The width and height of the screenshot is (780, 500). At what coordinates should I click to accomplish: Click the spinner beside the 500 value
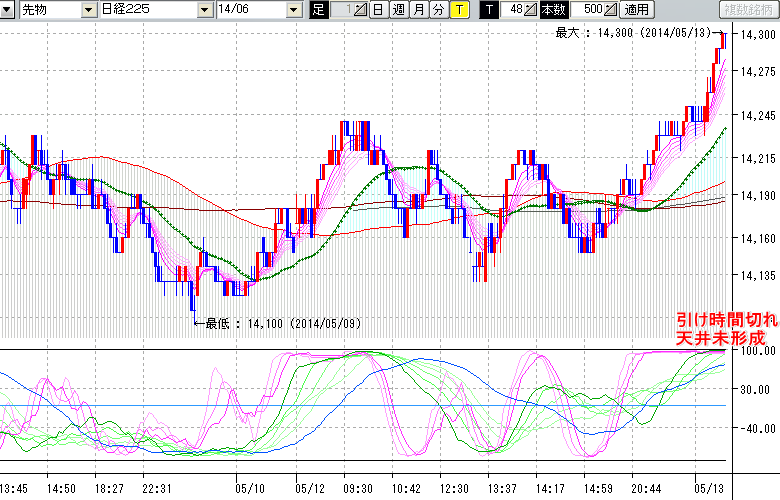click(612, 10)
